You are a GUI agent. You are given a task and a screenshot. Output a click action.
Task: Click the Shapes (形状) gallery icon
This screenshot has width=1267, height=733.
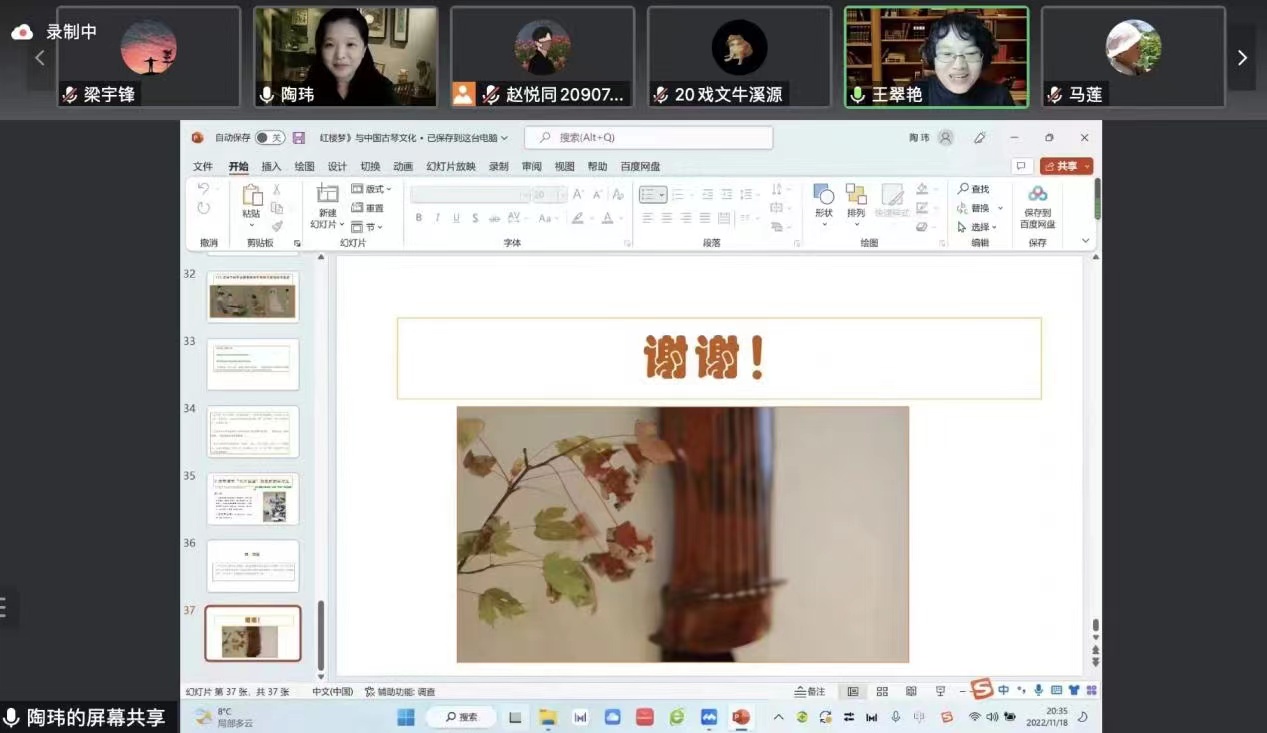824,194
